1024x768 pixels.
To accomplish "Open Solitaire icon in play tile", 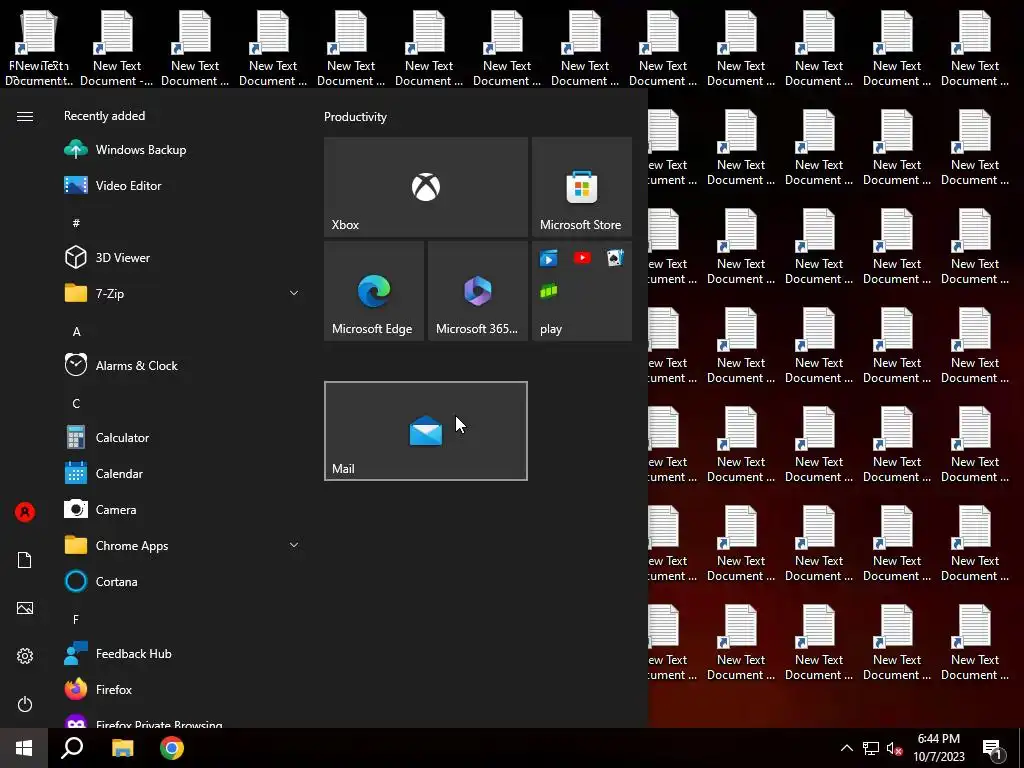I will (615, 258).
